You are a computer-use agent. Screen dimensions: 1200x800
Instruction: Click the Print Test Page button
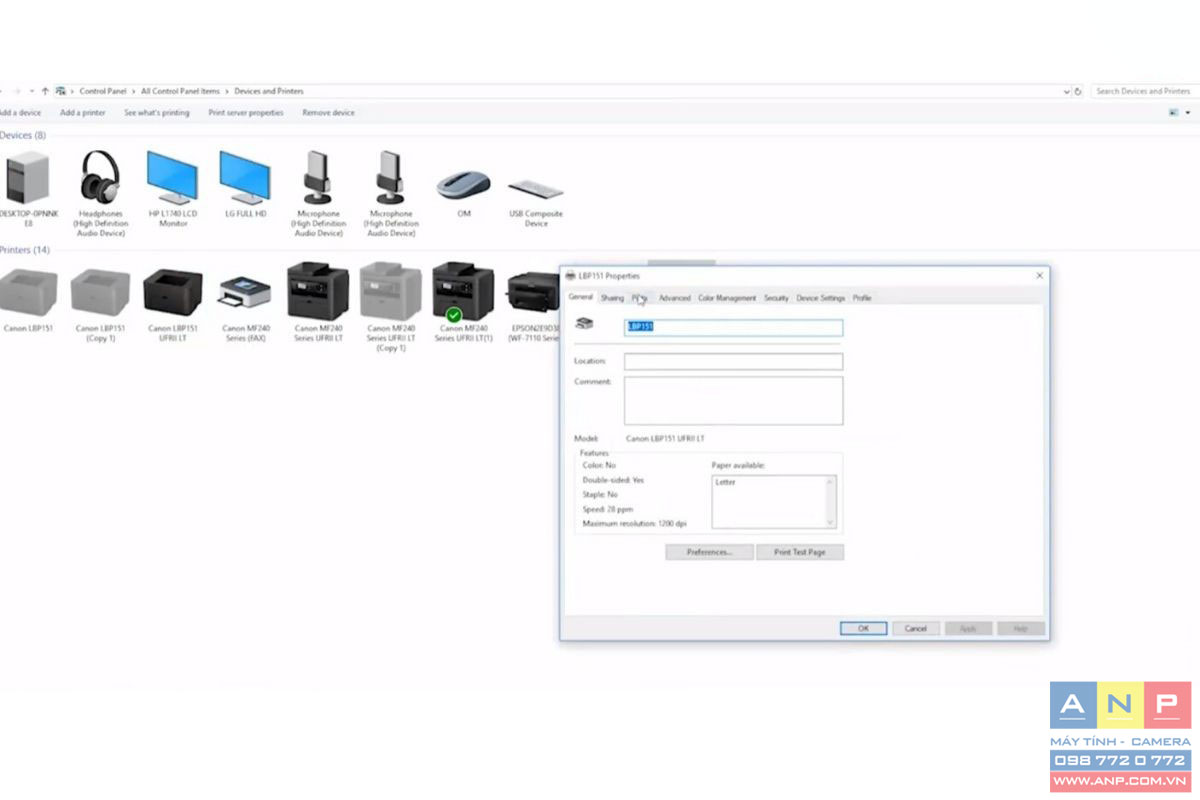[x=800, y=552]
